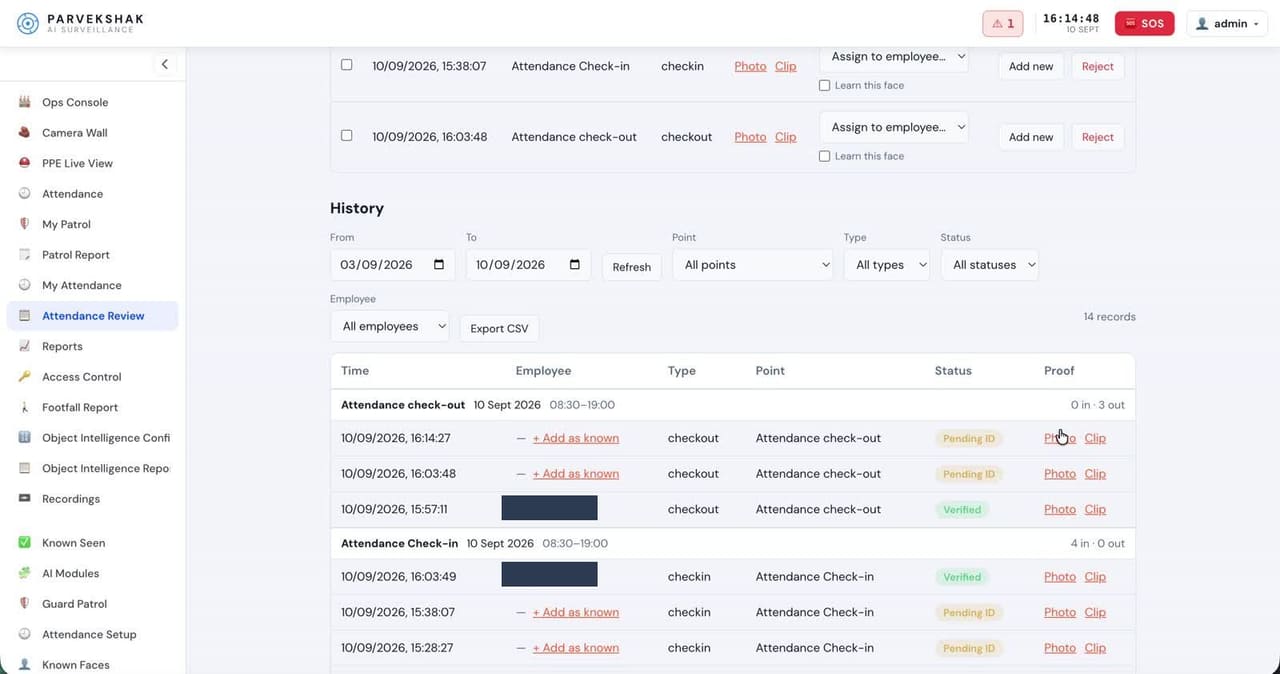The image size is (1280, 674).
Task: Open Assign to employee dropdown for check-out row
Action: tap(894, 127)
